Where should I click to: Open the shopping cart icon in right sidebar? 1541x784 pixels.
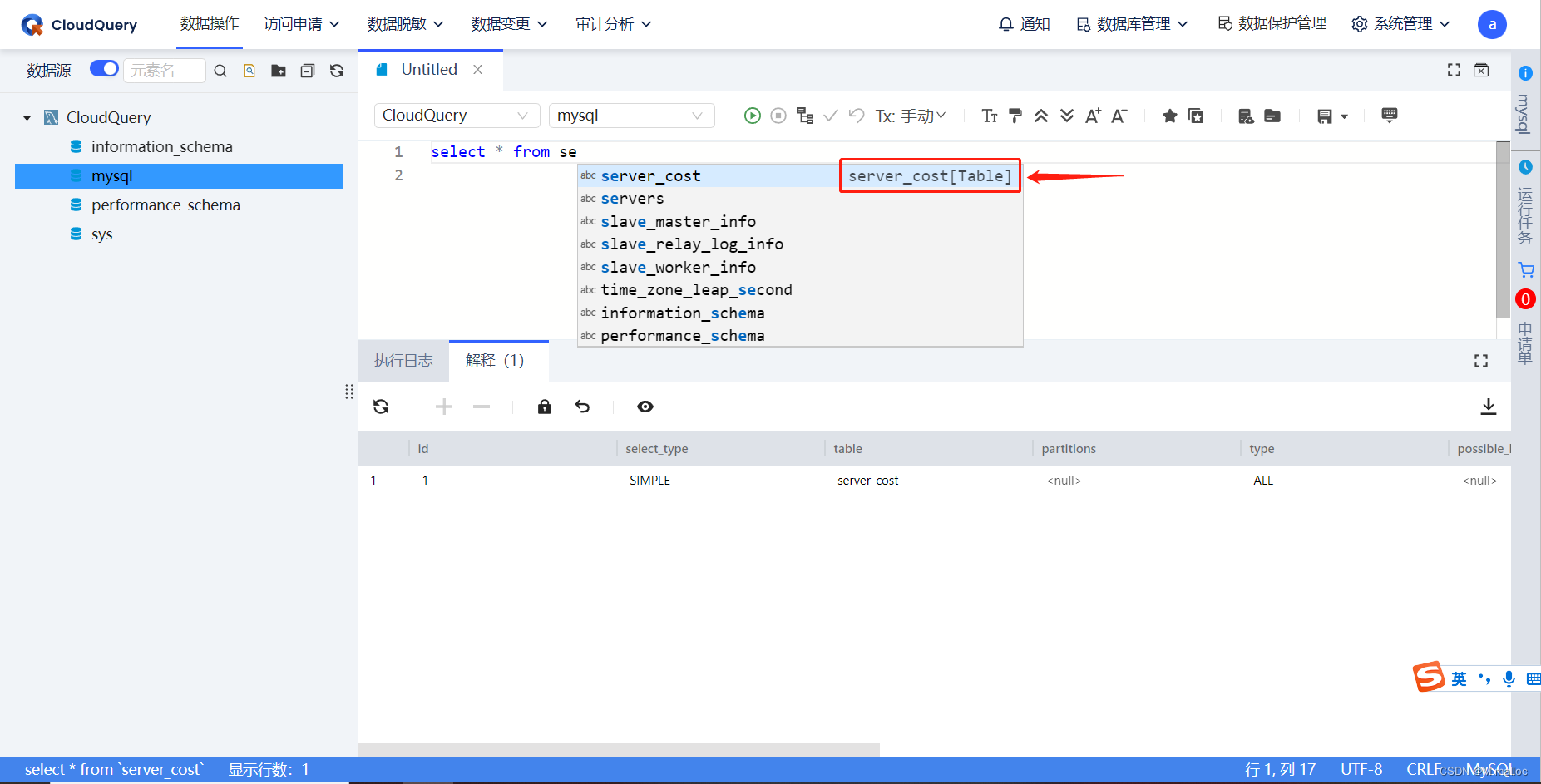click(x=1525, y=270)
